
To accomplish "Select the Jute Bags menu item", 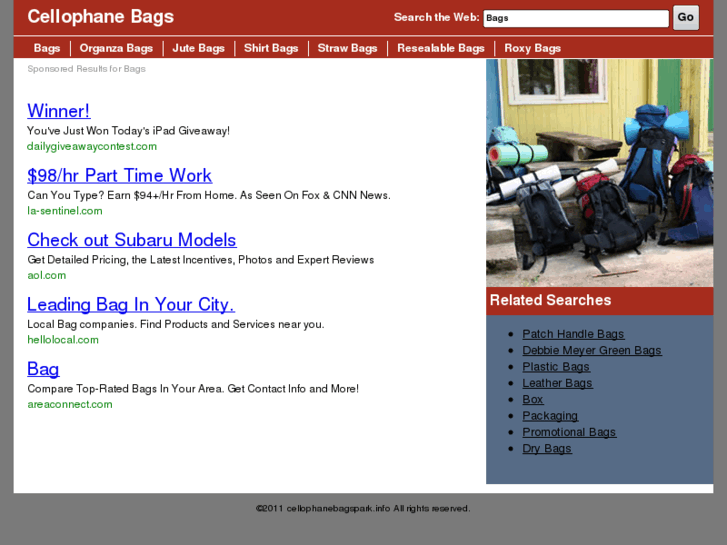I will (x=198, y=48).
